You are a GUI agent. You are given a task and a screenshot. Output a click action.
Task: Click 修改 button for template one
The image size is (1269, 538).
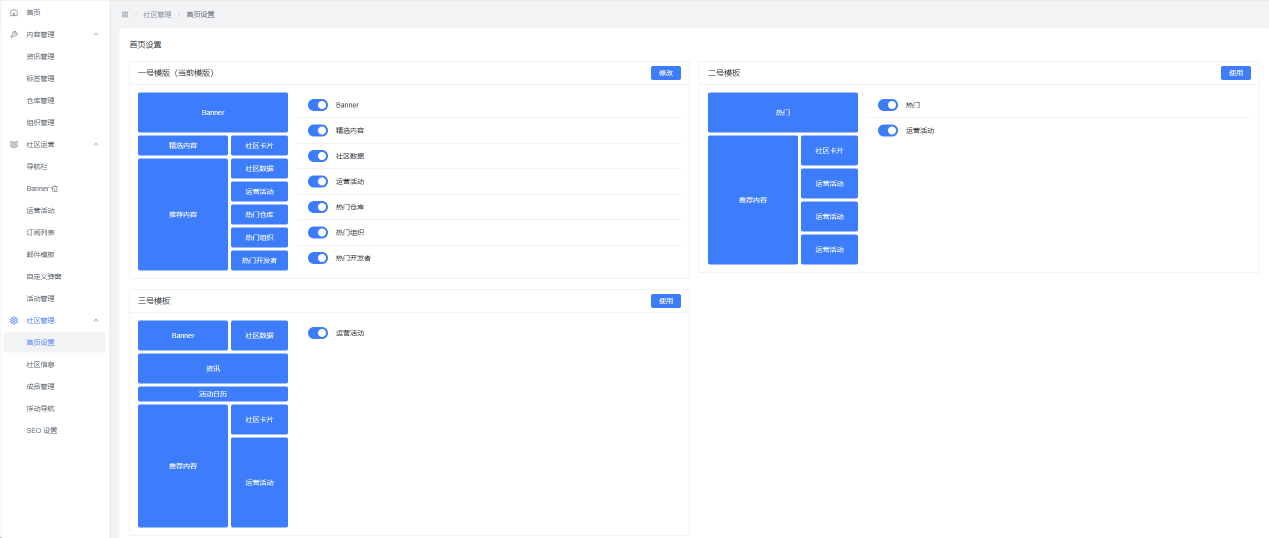click(665, 73)
